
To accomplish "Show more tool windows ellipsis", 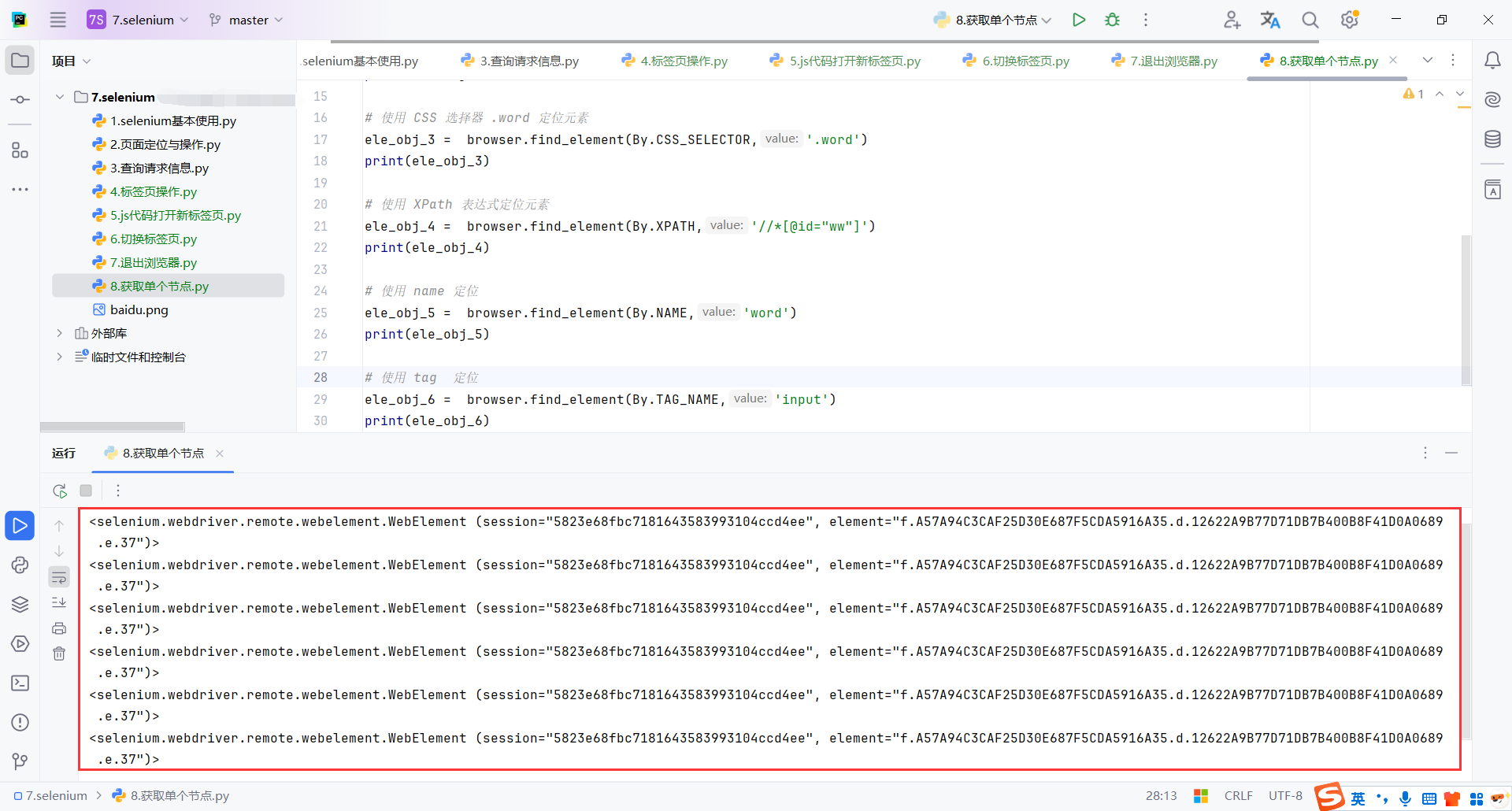I will coord(20,190).
